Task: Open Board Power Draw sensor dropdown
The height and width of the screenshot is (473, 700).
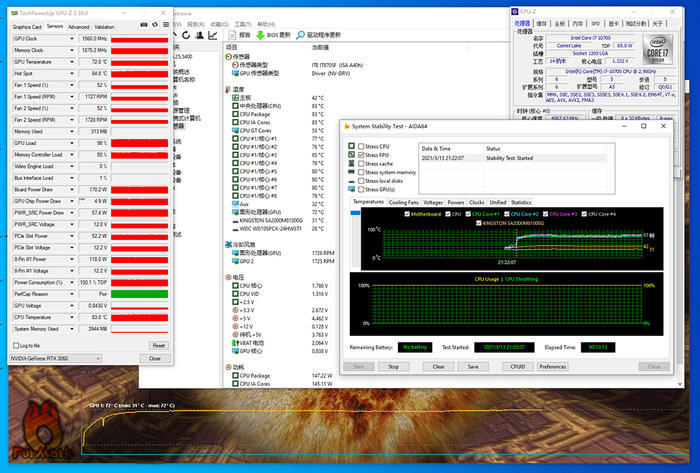Action: coord(71,190)
